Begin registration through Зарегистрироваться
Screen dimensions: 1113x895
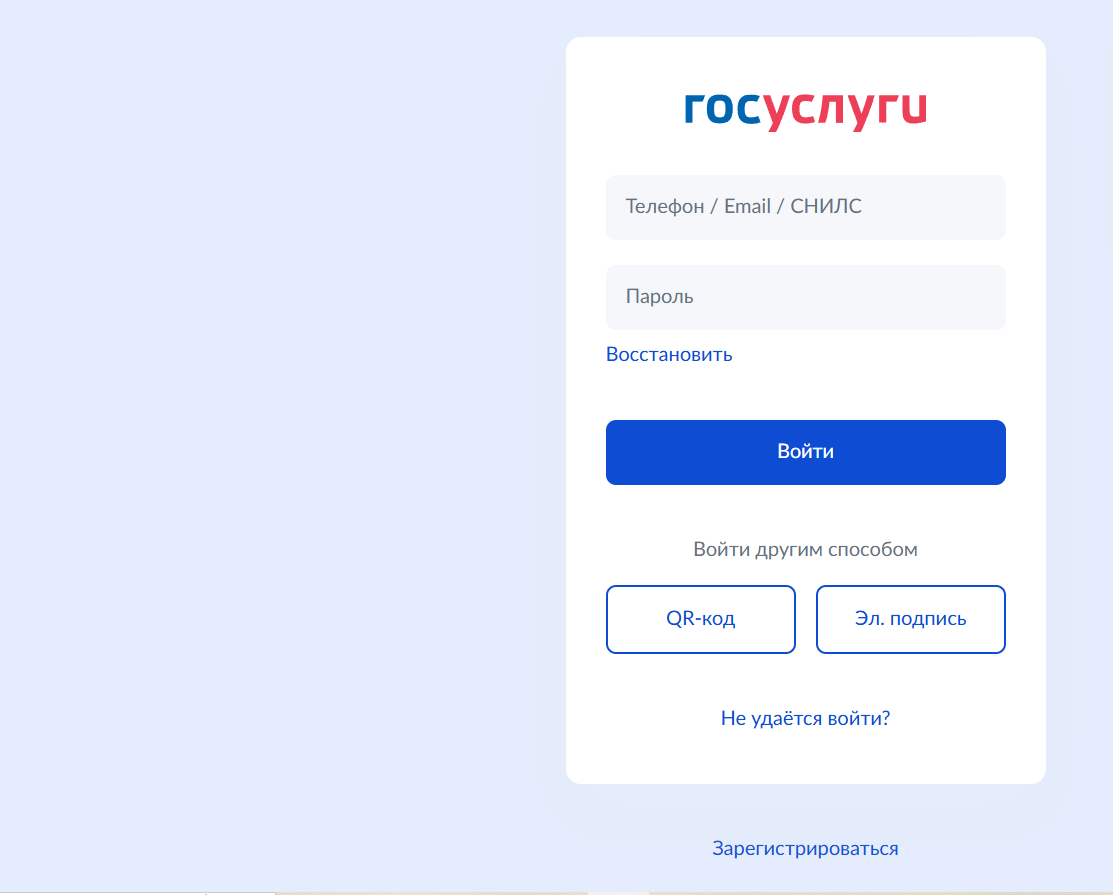[x=805, y=848]
